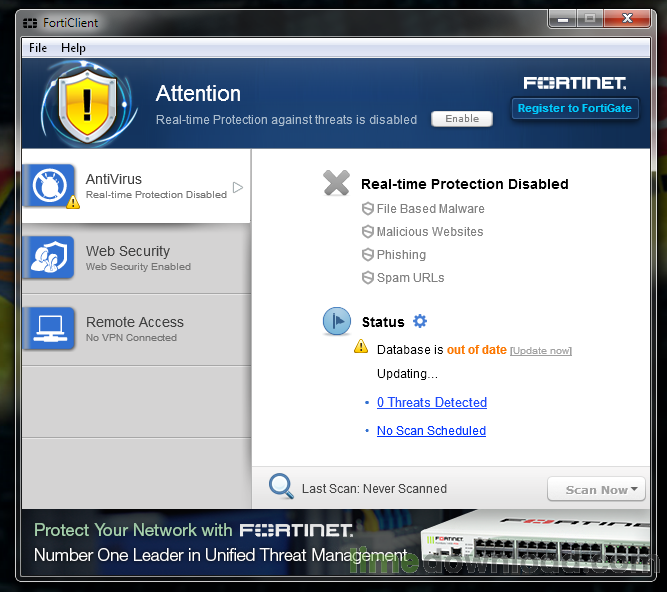Select the Web Security tab

pyautogui.click(x=136, y=258)
